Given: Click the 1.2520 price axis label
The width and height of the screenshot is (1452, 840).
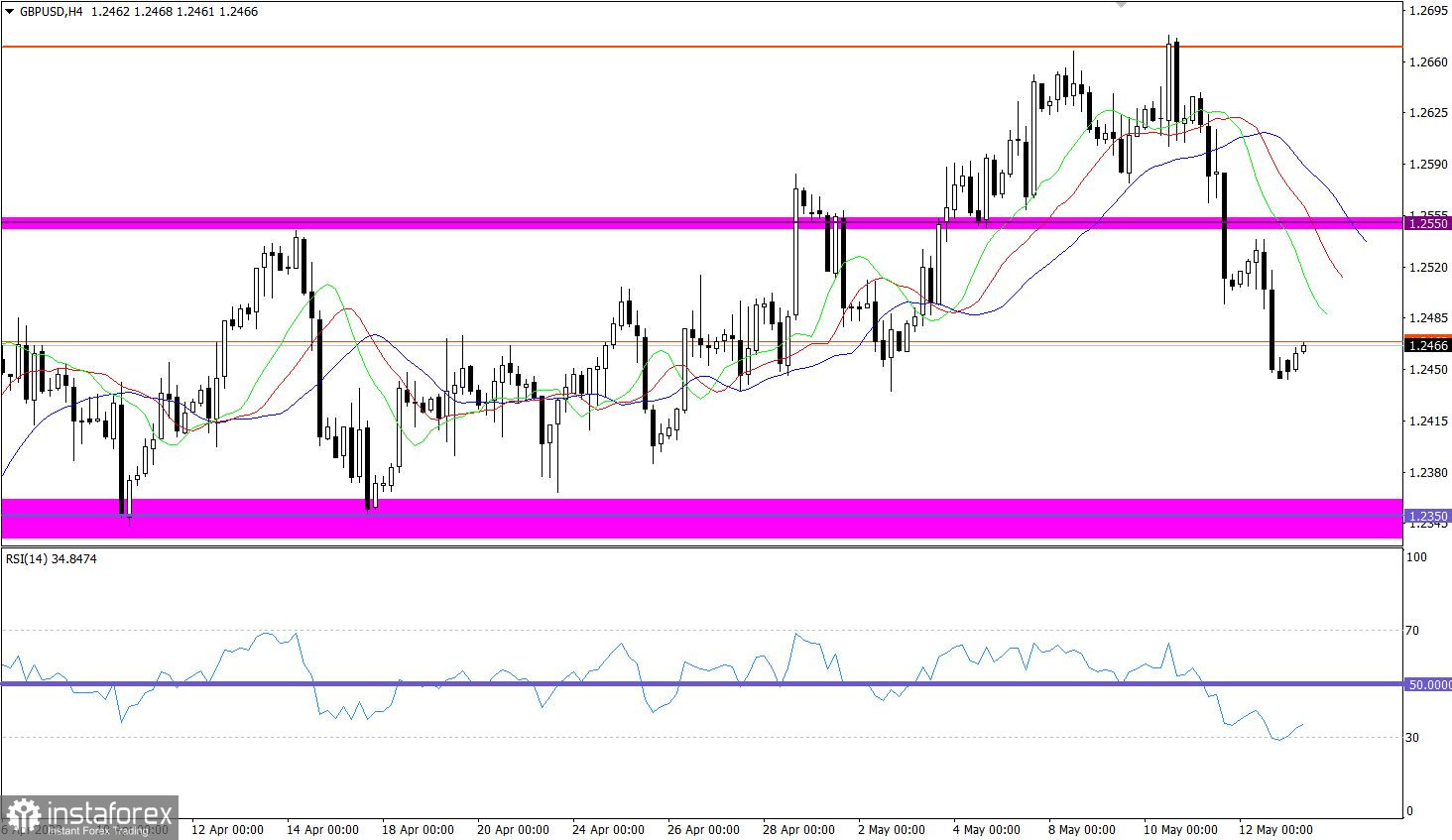Looking at the screenshot, I should tap(1429, 267).
